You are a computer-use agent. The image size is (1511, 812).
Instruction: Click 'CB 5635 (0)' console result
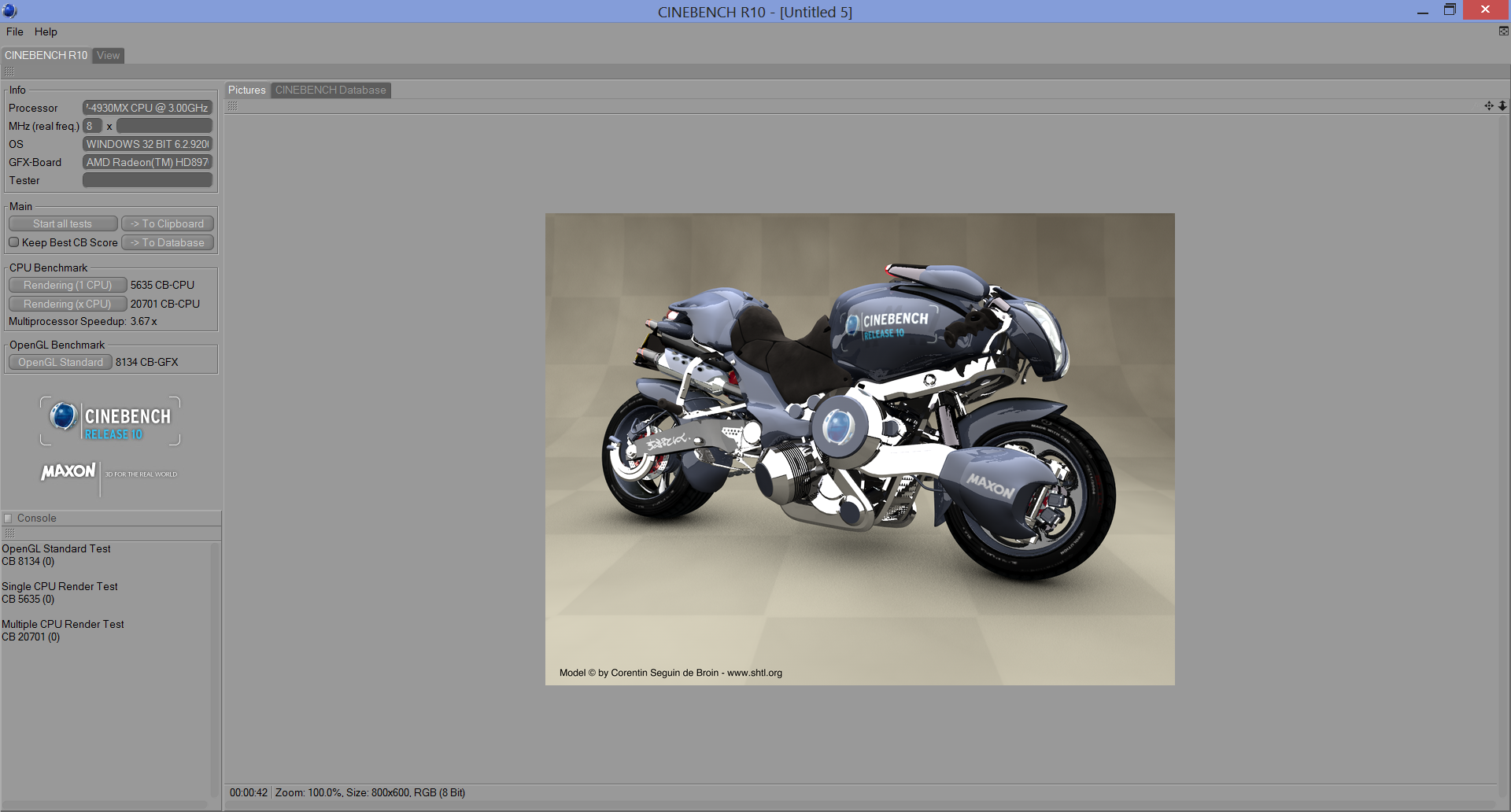(28, 599)
